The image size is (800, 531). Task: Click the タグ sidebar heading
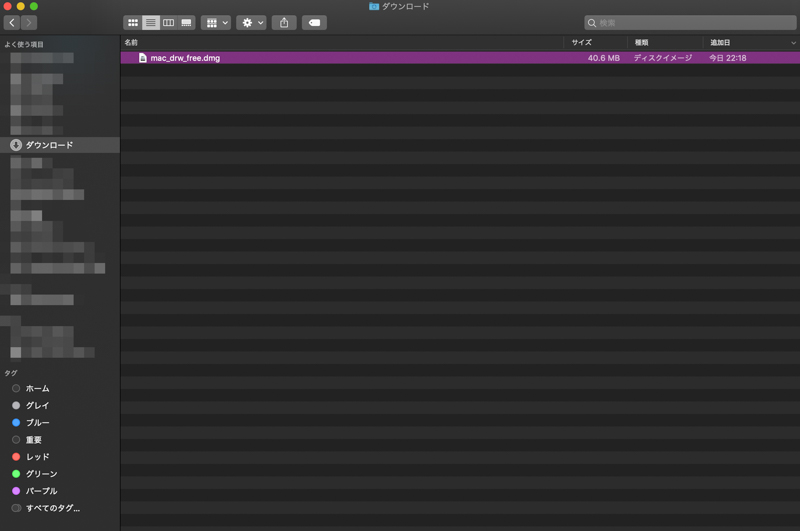[11, 373]
